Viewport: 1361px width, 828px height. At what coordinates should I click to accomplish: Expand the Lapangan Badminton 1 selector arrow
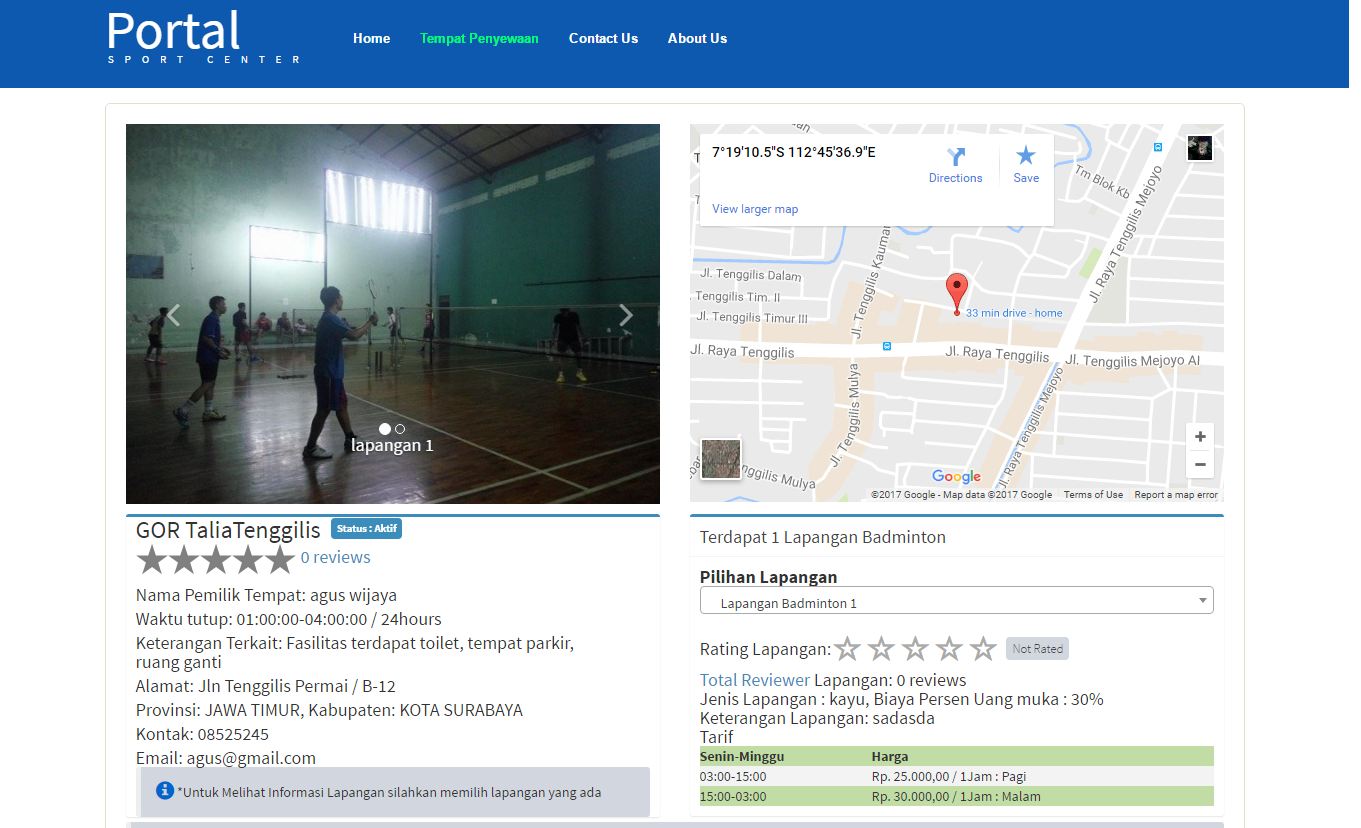1202,600
